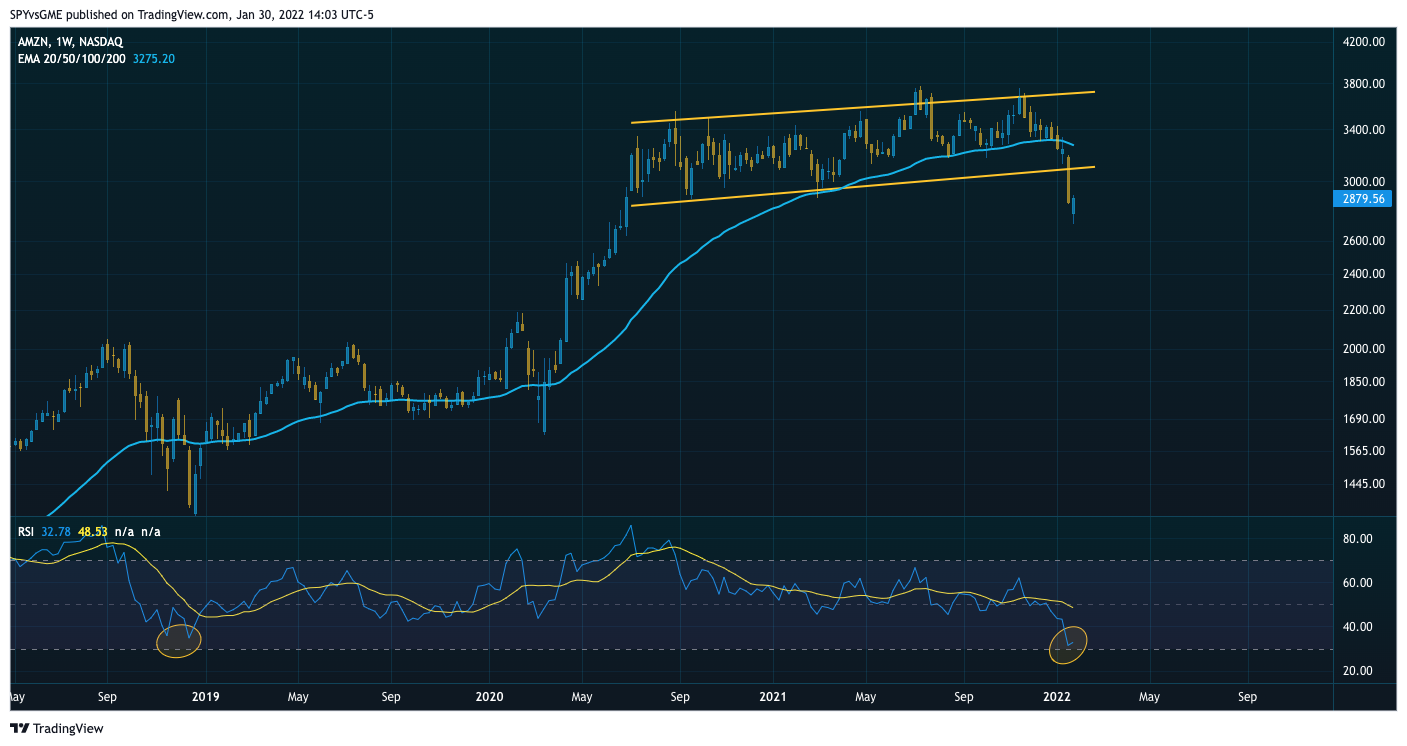
Task: Click the 1445.00 price axis label
Action: (x=1364, y=484)
